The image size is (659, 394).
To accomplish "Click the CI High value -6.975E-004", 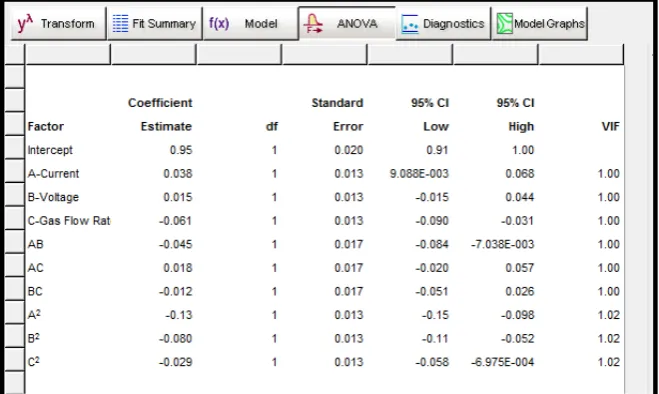I will tap(503, 362).
